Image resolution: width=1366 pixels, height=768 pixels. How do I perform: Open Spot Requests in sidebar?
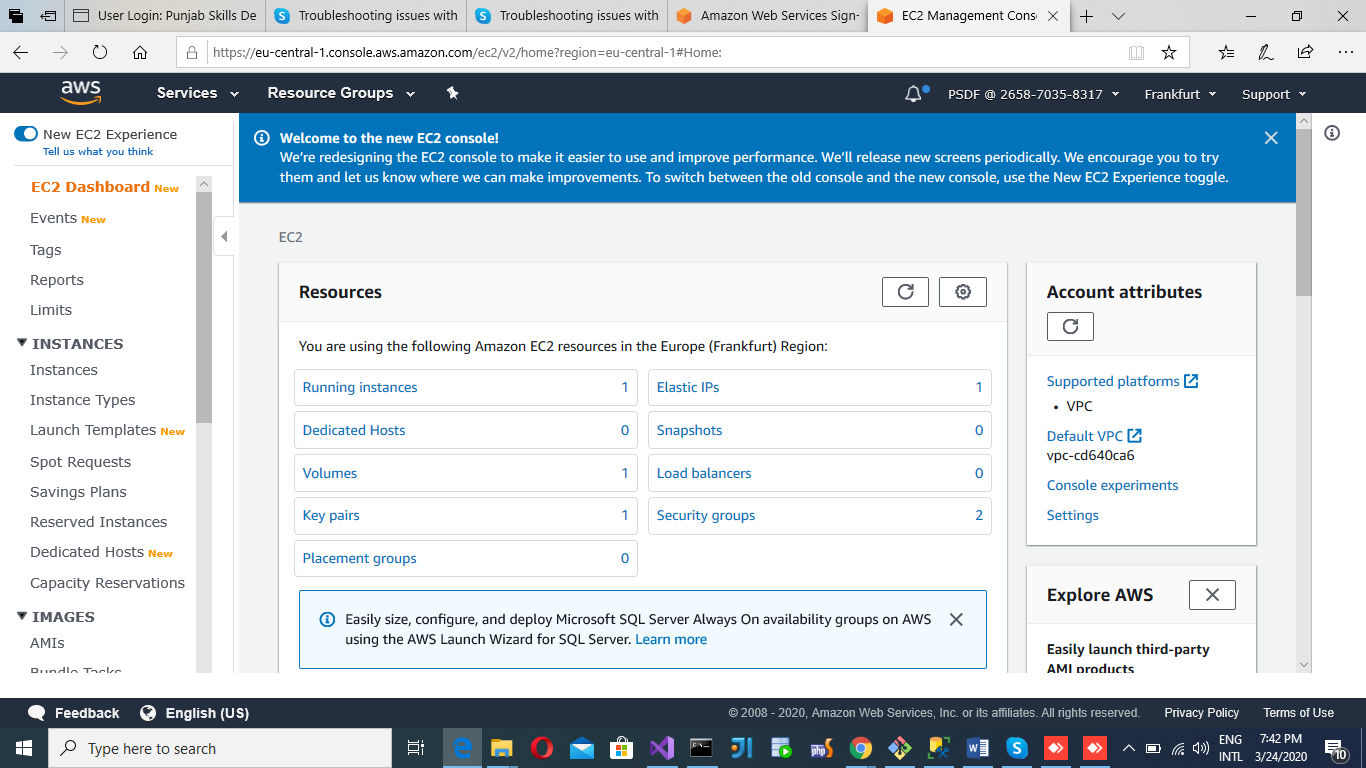pyautogui.click(x=80, y=462)
